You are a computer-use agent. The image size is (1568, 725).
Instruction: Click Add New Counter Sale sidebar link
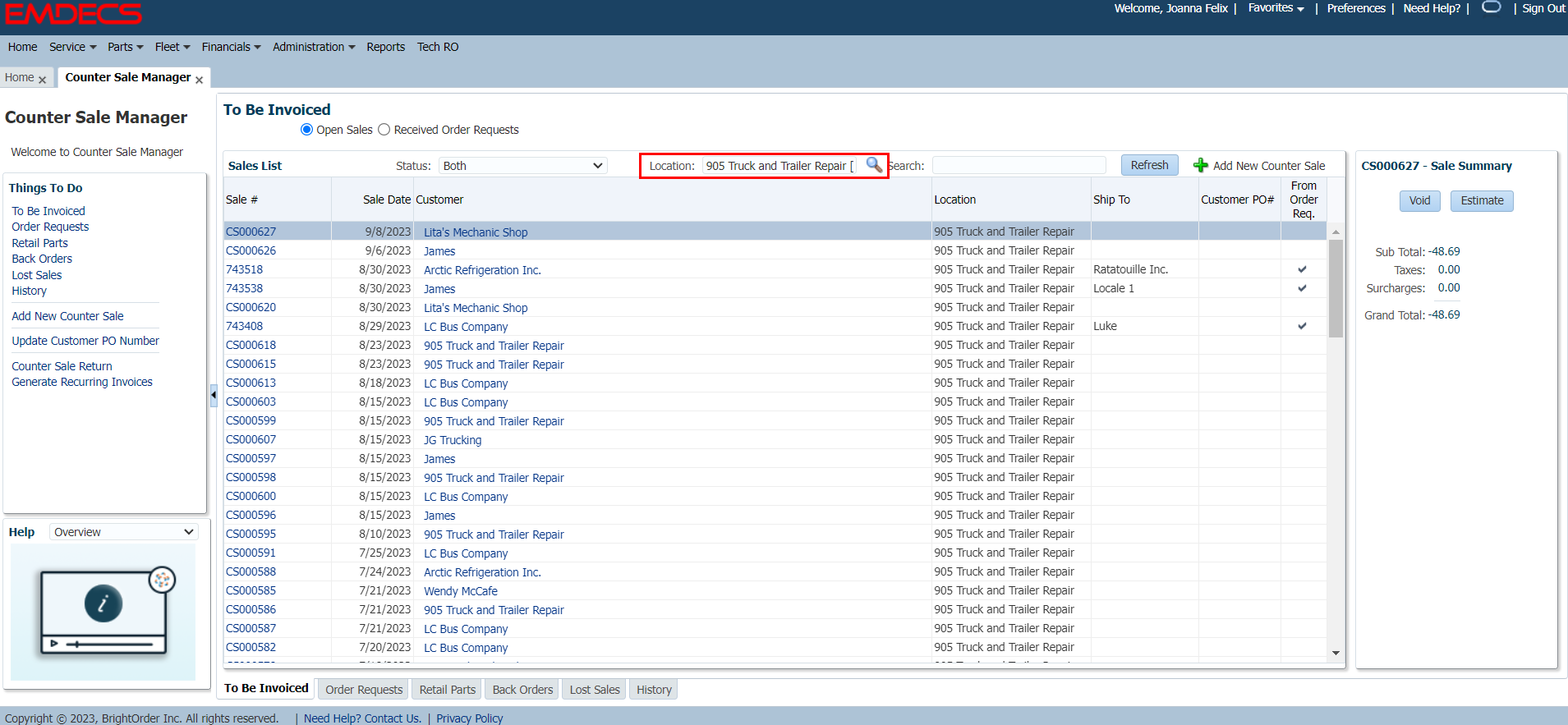pos(67,316)
